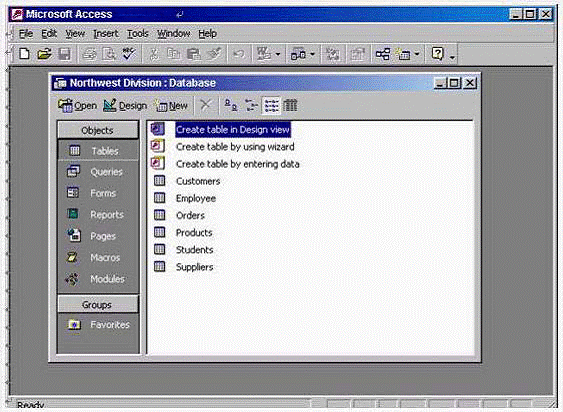The image size is (563, 412).
Task: Select Create table by using wizard
Action: (235, 147)
